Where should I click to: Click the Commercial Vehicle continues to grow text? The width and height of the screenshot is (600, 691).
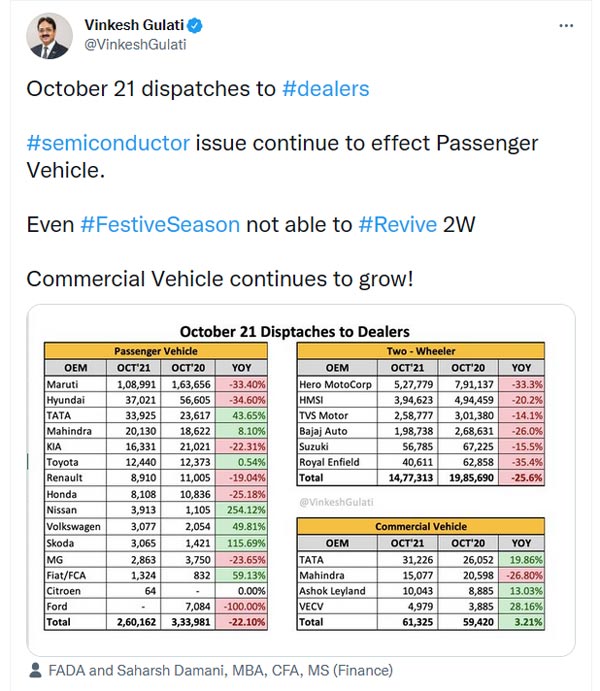coord(219,279)
